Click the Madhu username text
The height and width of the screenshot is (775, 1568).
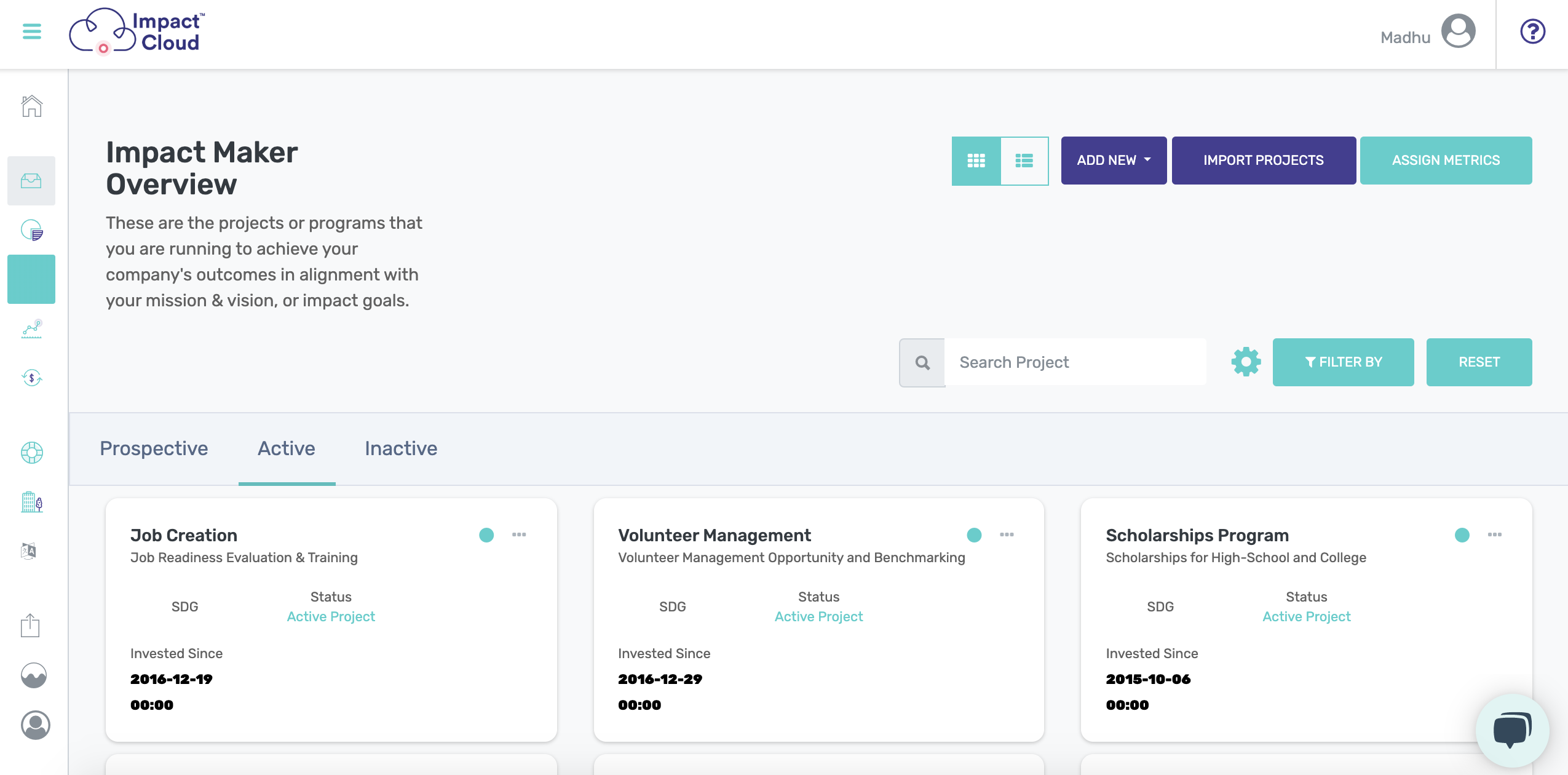click(x=1405, y=38)
